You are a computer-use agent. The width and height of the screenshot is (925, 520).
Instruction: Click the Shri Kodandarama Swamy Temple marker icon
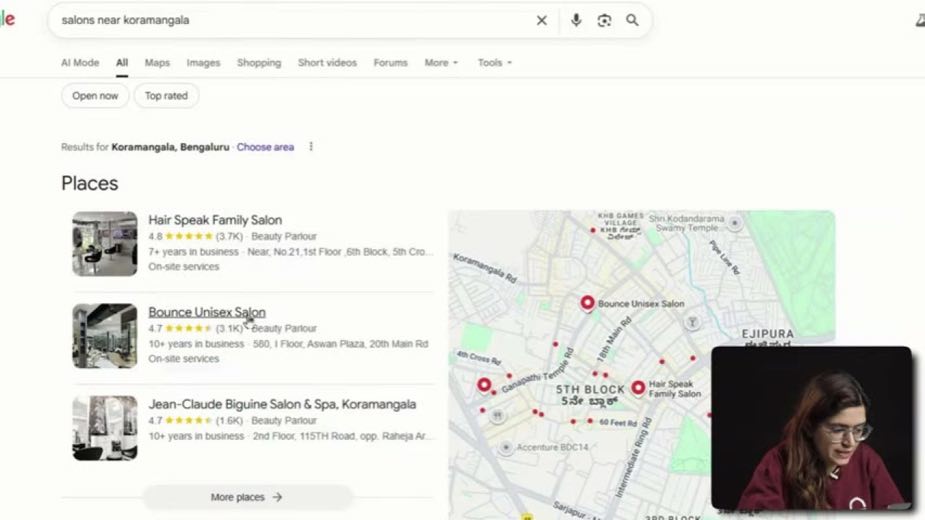pyautogui.click(x=734, y=223)
